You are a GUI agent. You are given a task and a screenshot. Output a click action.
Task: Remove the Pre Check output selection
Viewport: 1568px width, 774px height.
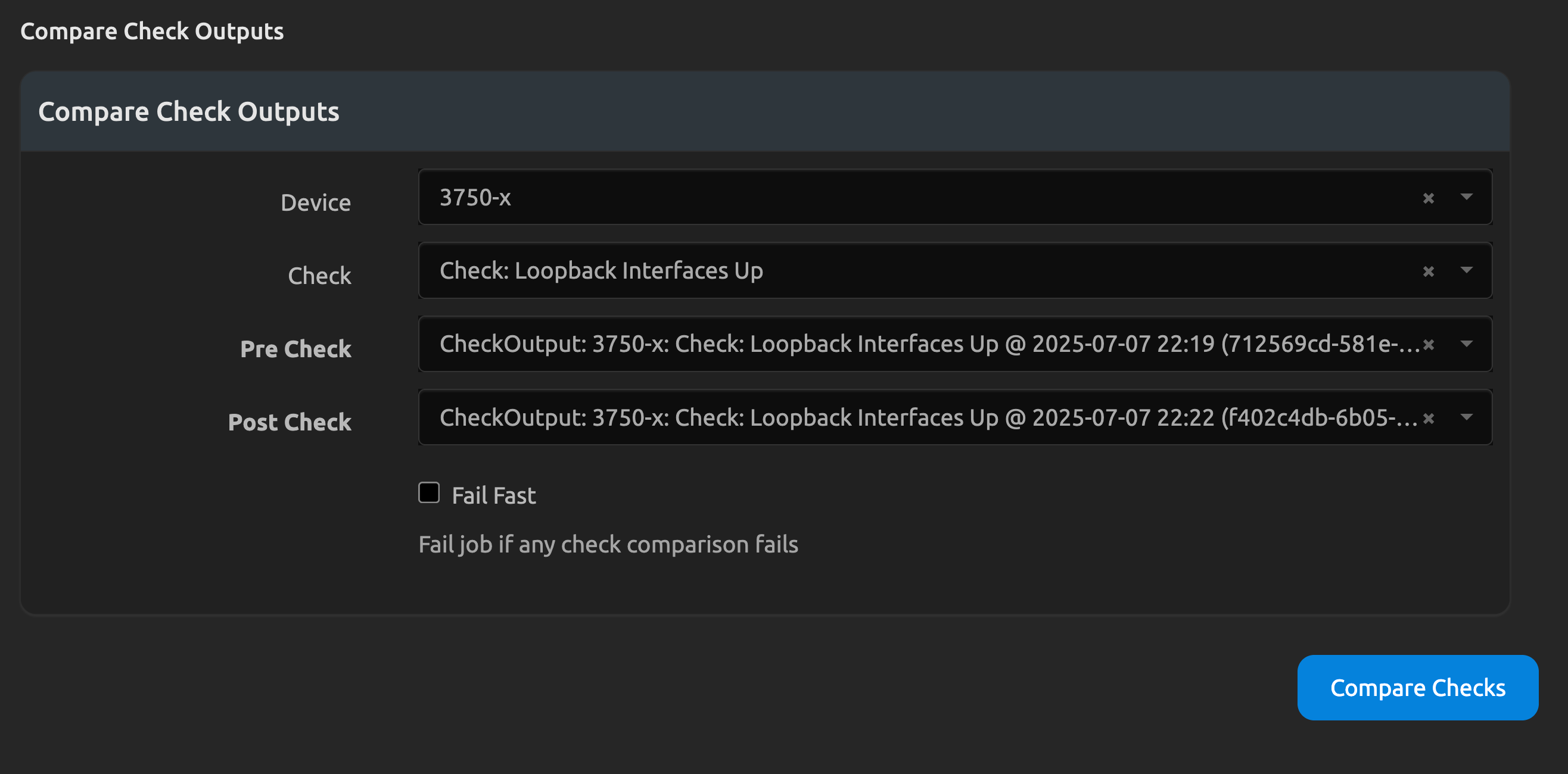click(1429, 345)
